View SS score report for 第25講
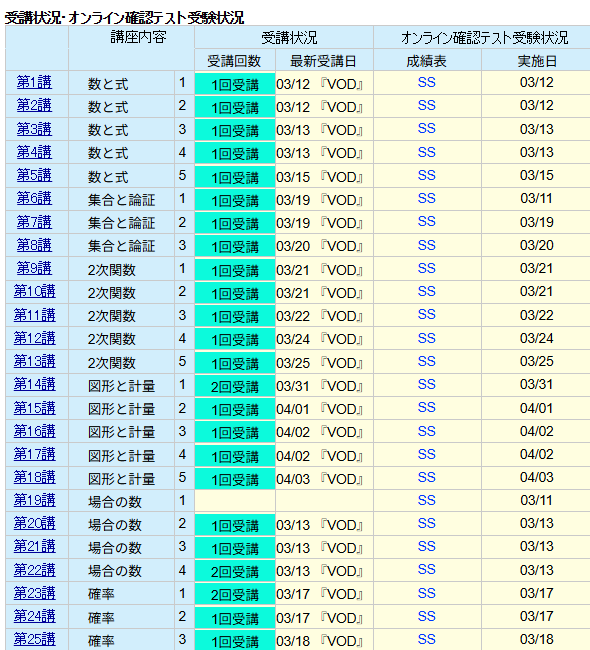The width and height of the screenshot is (590, 650). pos(427,639)
